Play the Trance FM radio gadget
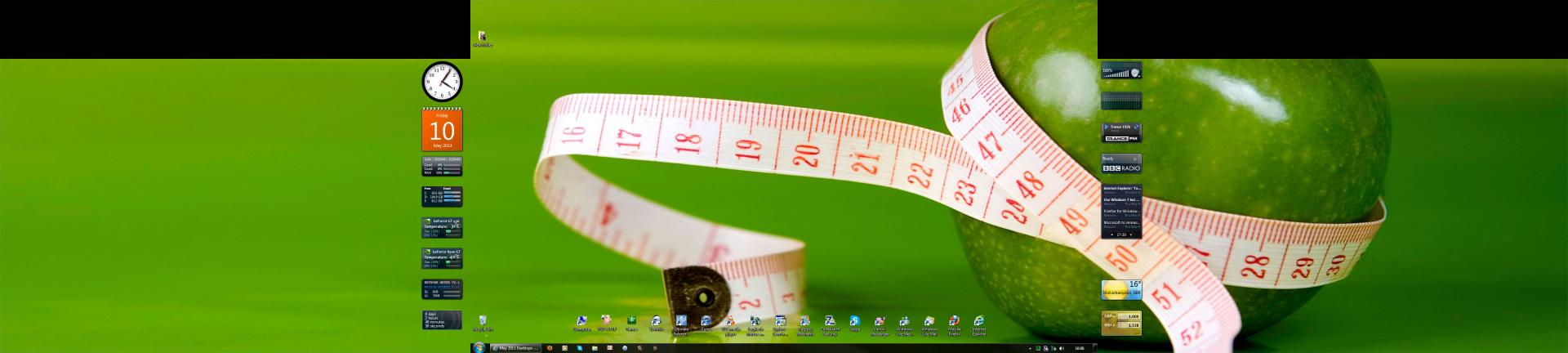 pyautogui.click(x=1107, y=127)
